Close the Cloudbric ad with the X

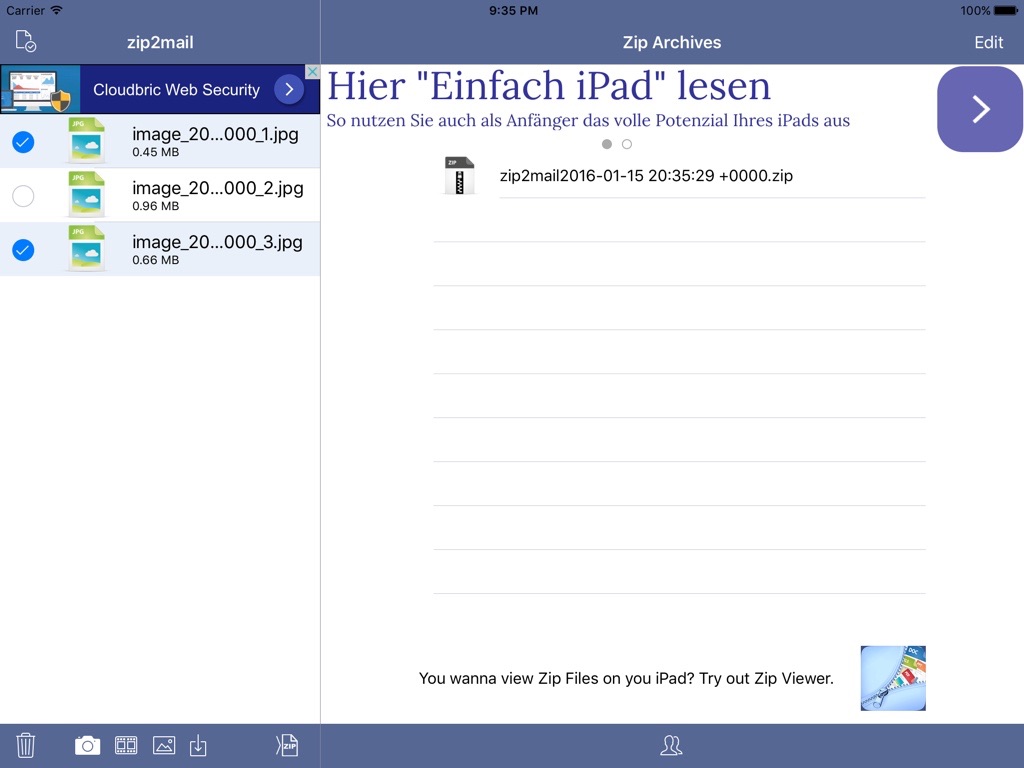[313, 72]
